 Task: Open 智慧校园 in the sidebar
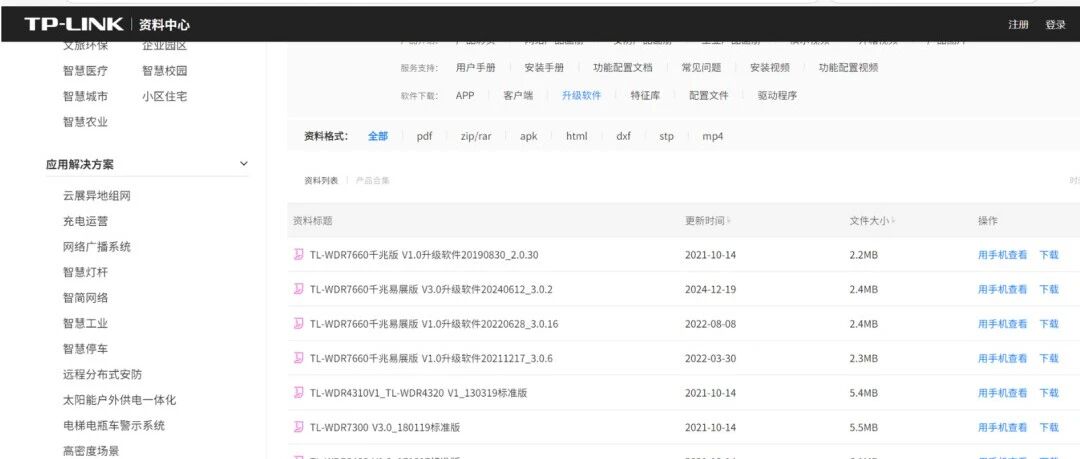coord(165,70)
